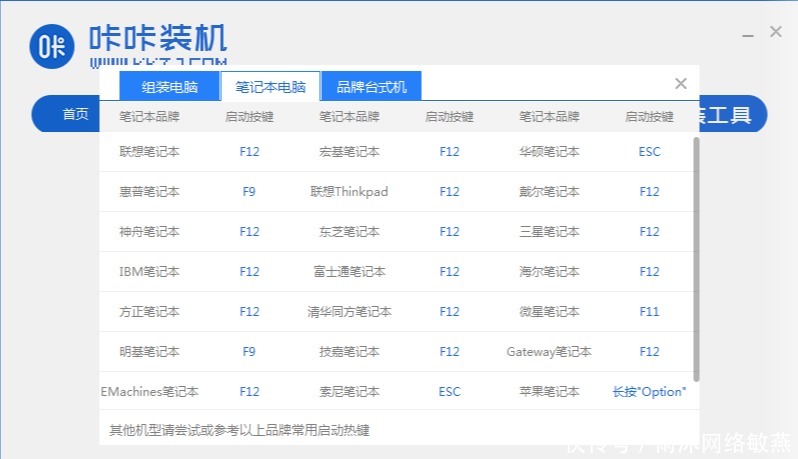Select 戴尔笔记本 brand cell
Screen dimensions: 798x459
(x=549, y=191)
